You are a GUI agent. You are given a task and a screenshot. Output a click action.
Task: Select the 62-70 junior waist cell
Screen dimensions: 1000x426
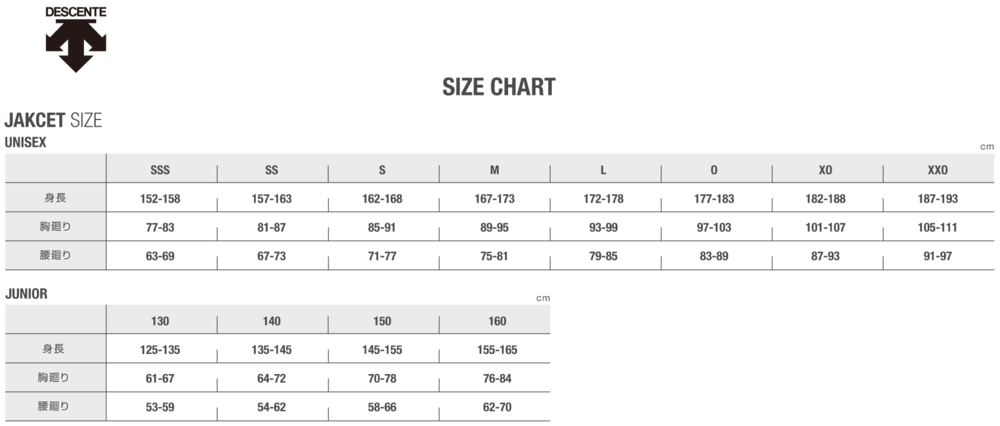(494, 407)
